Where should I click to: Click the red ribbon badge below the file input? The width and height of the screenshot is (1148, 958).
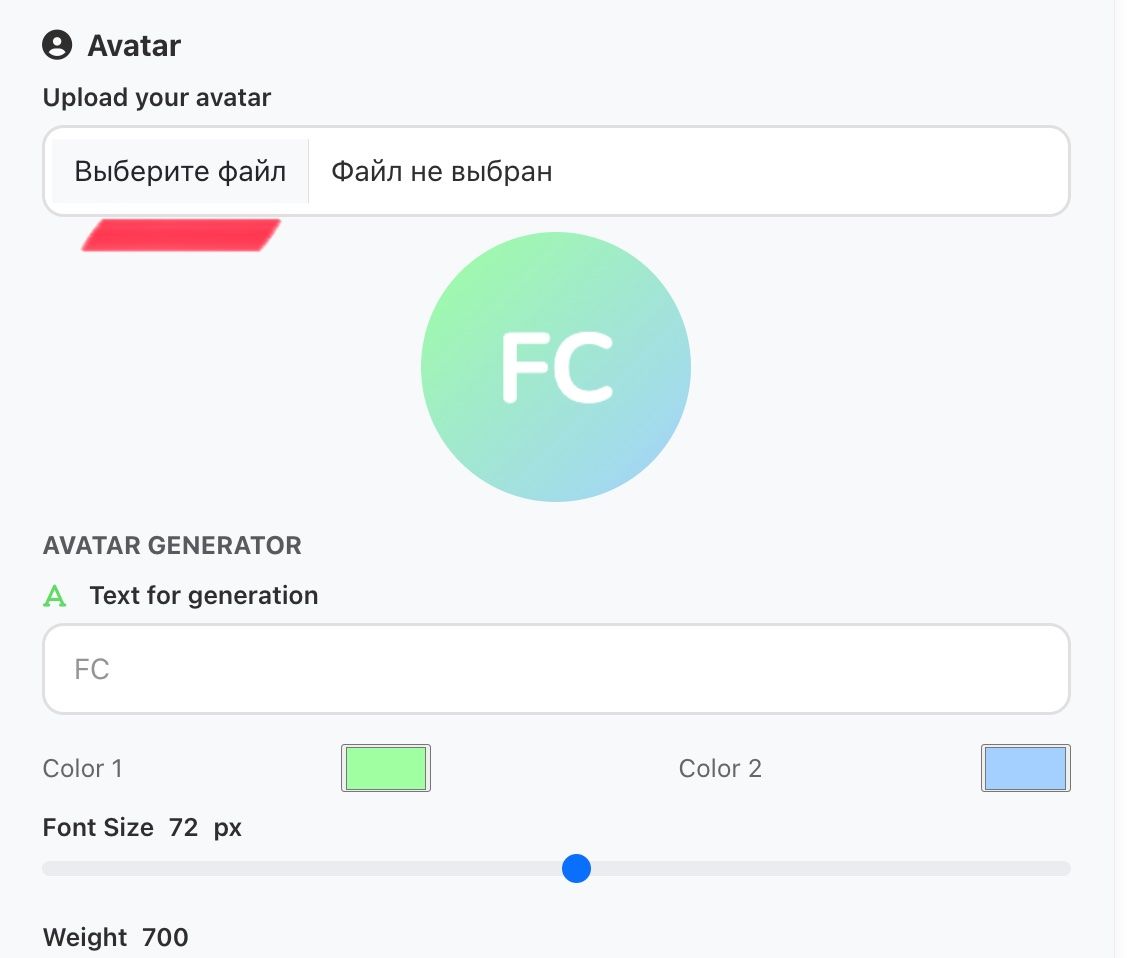point(180,235)
